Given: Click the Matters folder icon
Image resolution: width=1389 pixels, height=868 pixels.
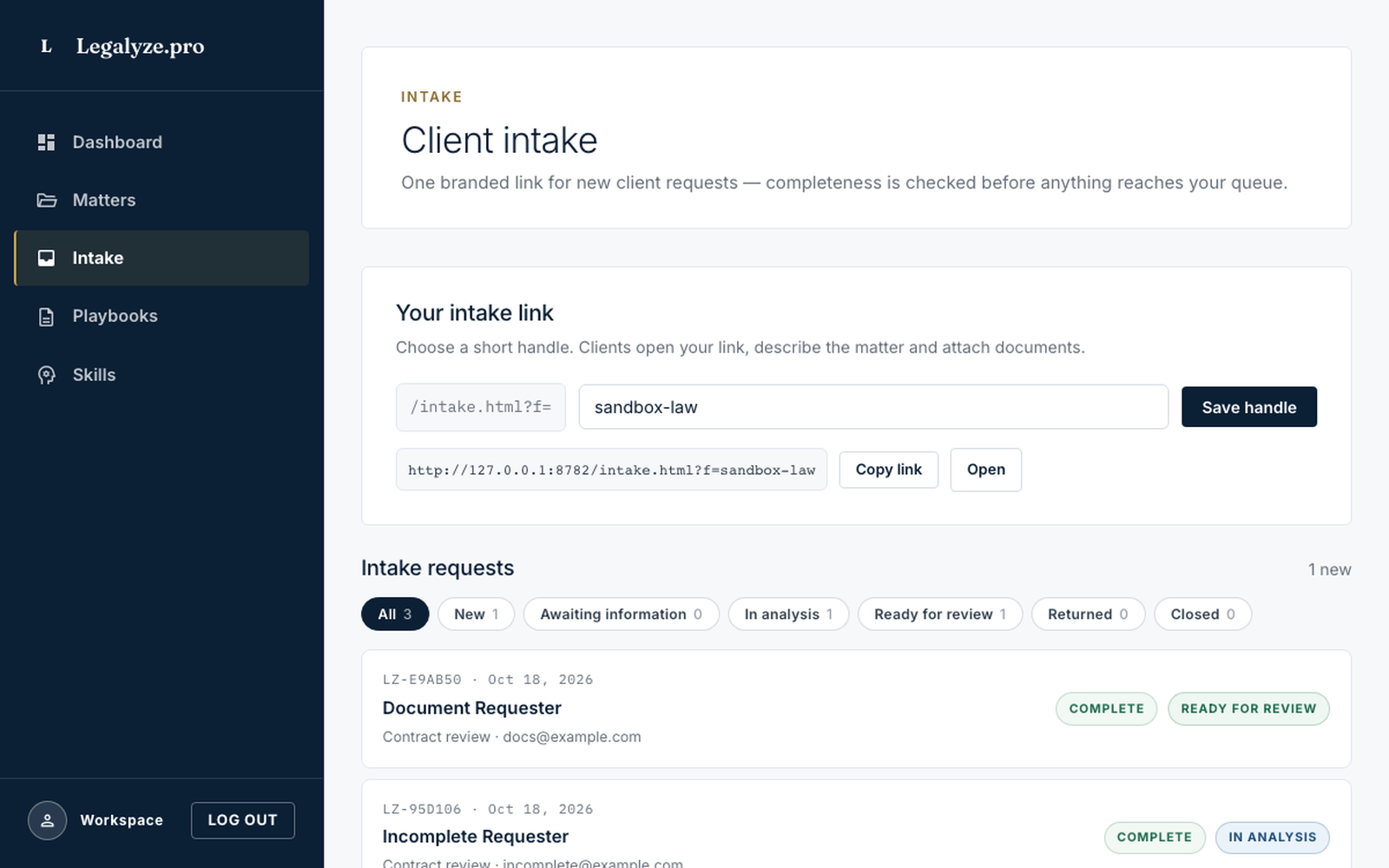Looking at the screenshot, I should click(x=46, y=201).
